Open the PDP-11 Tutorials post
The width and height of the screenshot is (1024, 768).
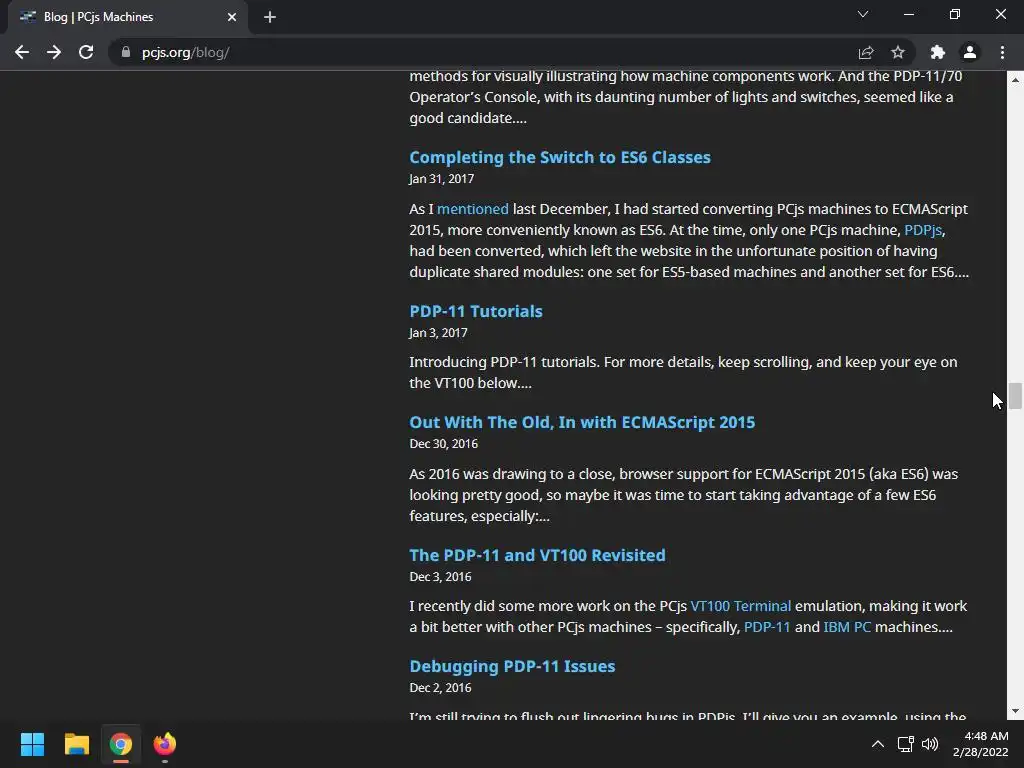[475, 312]
